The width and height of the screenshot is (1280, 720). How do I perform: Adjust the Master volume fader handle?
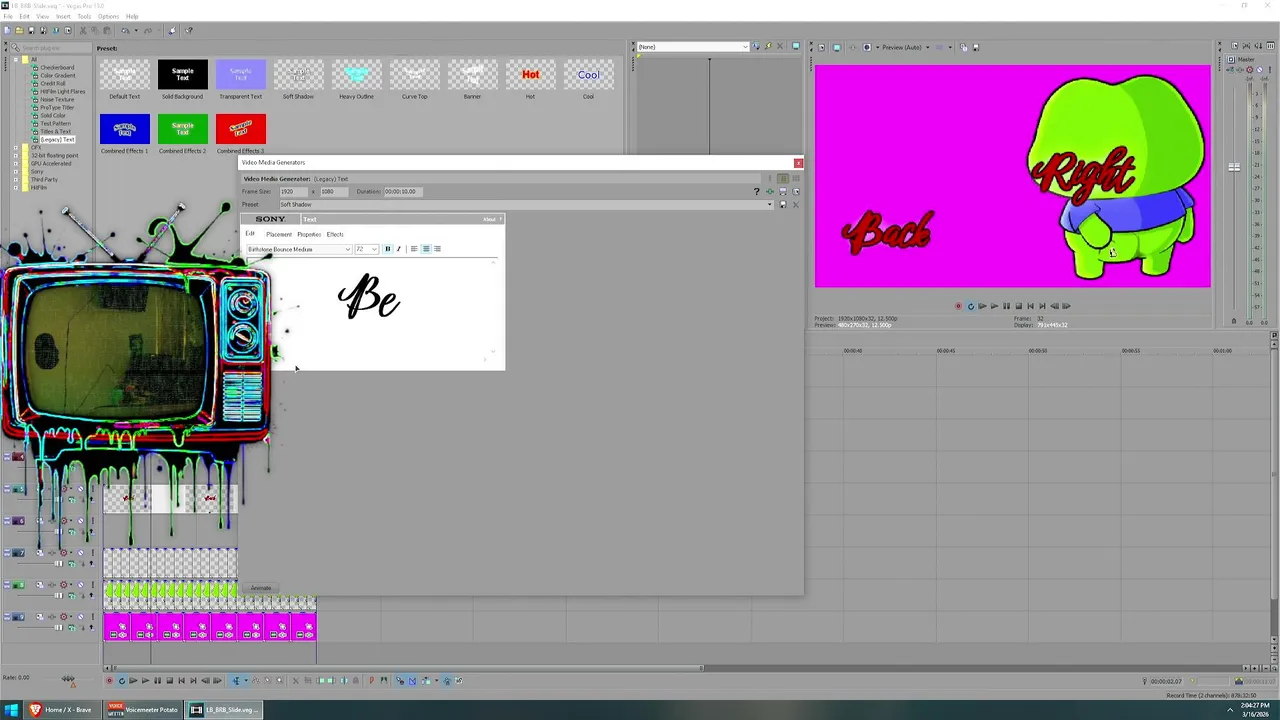pyautogui.click(x=1234, y=167)
